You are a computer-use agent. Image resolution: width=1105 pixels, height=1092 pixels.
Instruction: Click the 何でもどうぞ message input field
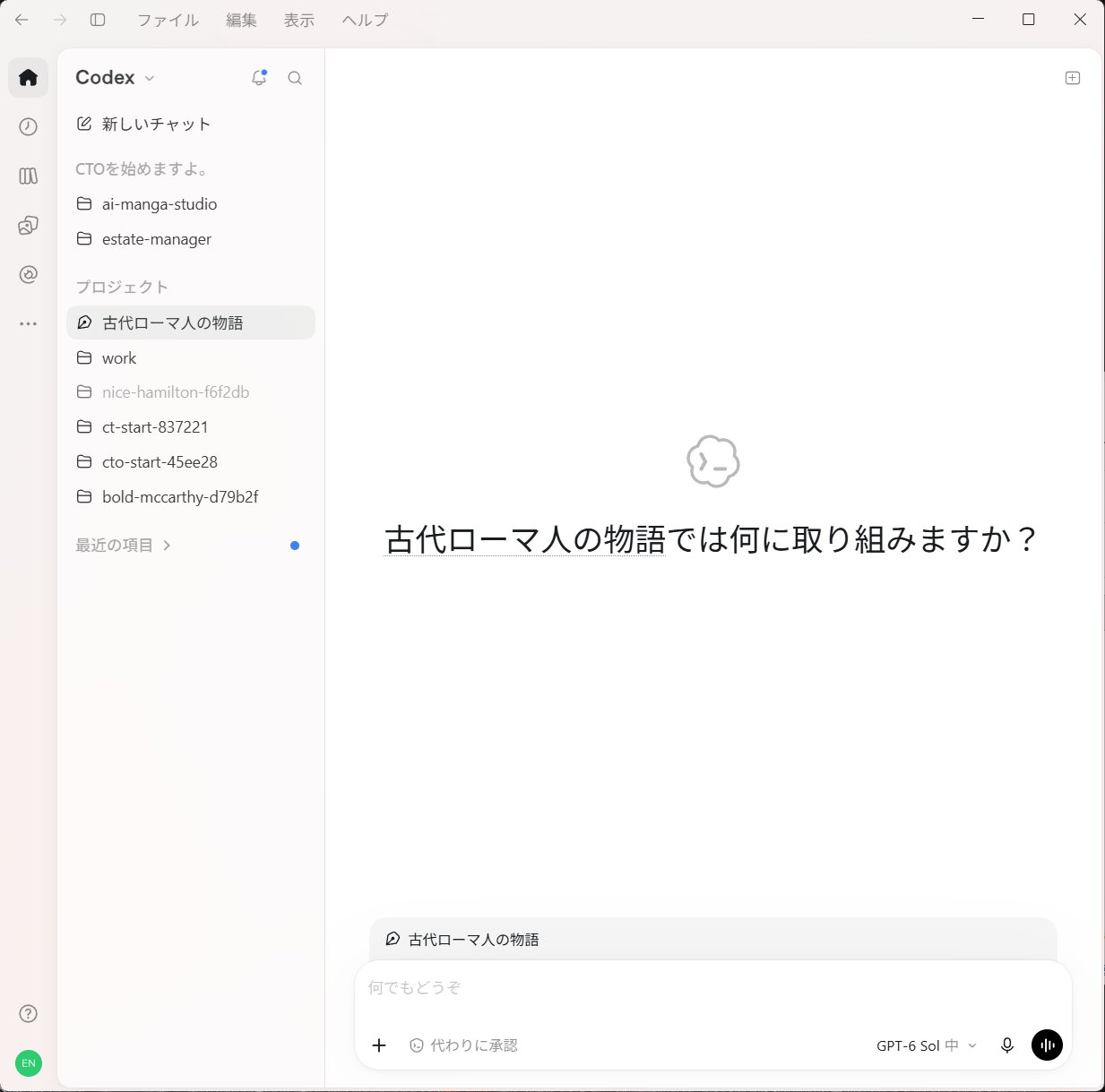pyautogui.click(x=713, y=988)
